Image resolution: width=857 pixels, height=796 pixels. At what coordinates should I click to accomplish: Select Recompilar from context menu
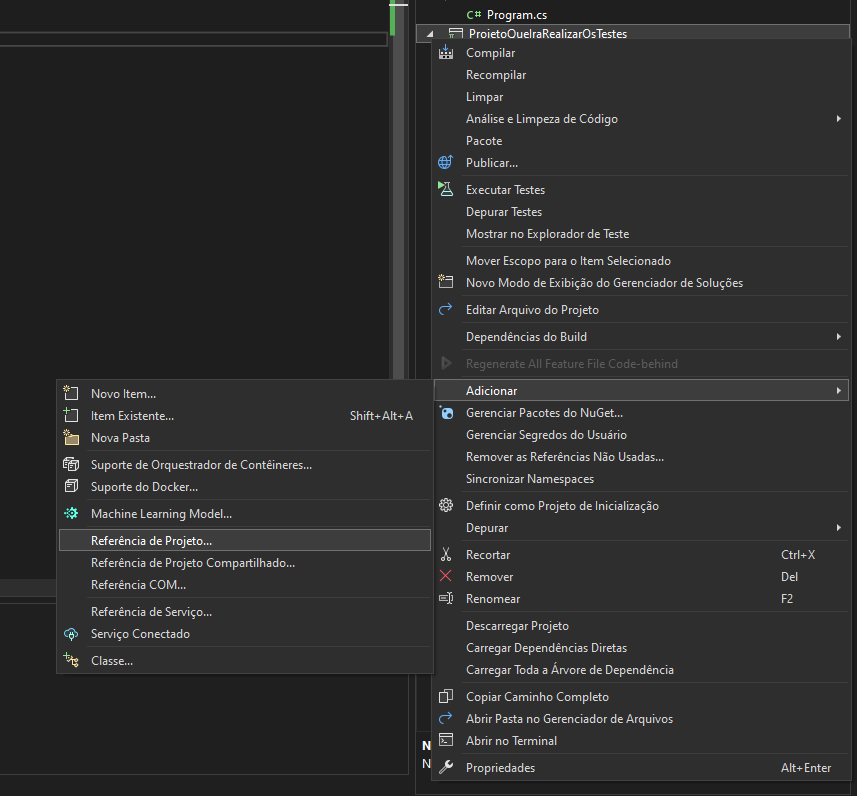pyautogui.click(x=641, y=75)
